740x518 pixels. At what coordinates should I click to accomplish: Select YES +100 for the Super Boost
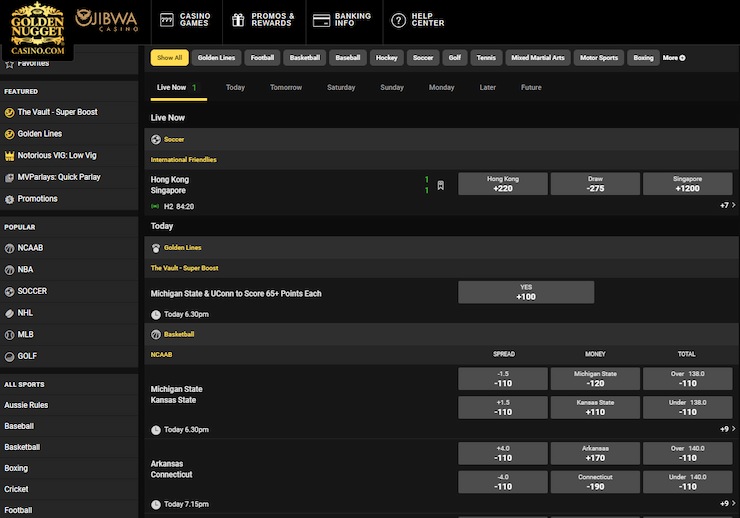click(526, 292)
